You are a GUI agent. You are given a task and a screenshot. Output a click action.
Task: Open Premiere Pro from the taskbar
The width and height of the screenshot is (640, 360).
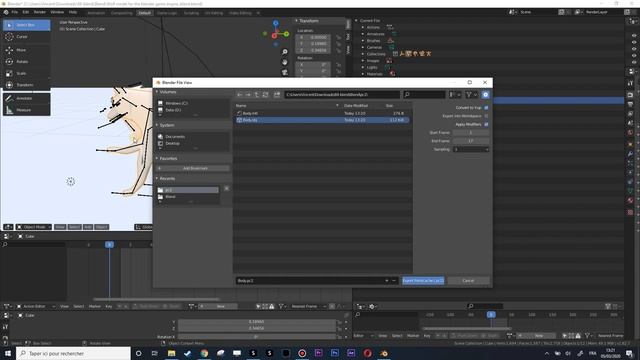pos(318,353)
